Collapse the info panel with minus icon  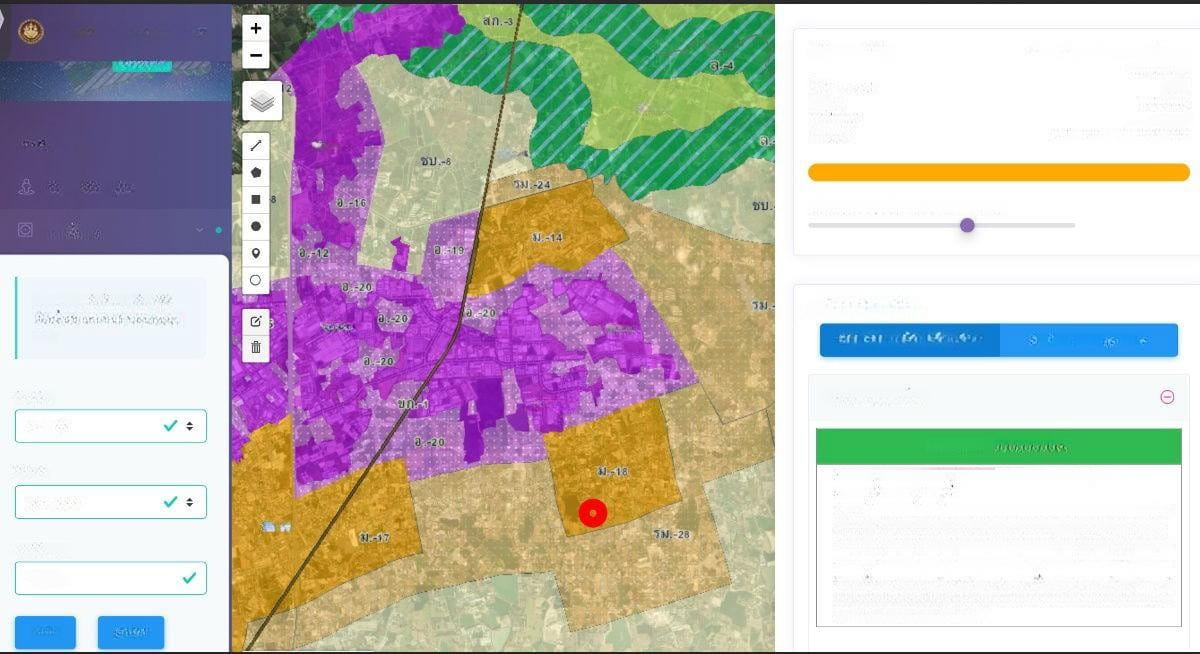point(1166,397)
